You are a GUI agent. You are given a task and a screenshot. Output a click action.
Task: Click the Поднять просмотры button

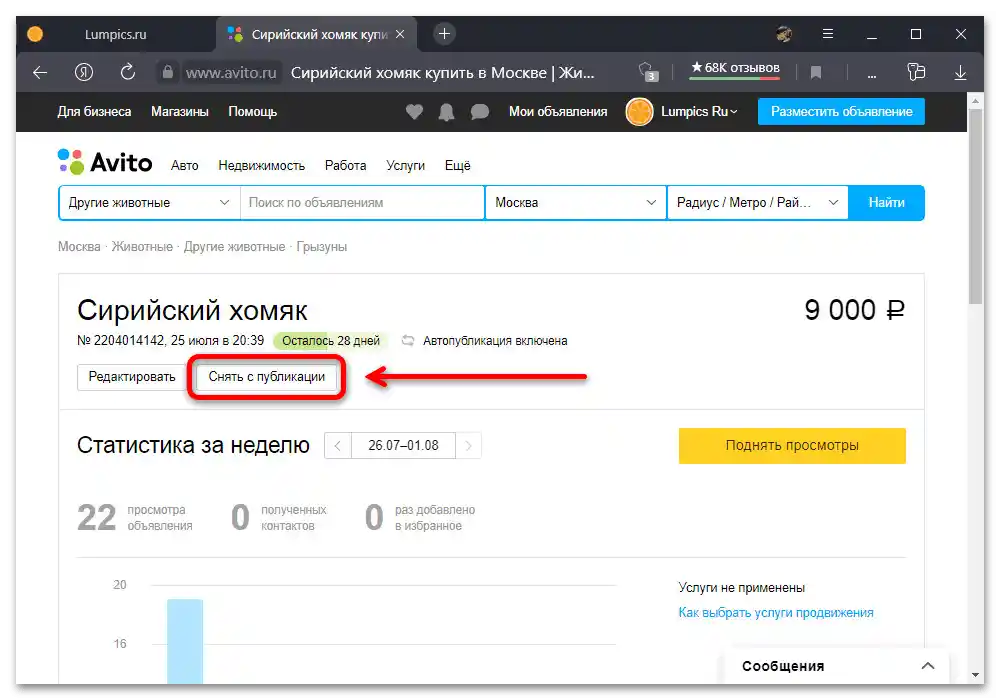click(x=792, y=445)
